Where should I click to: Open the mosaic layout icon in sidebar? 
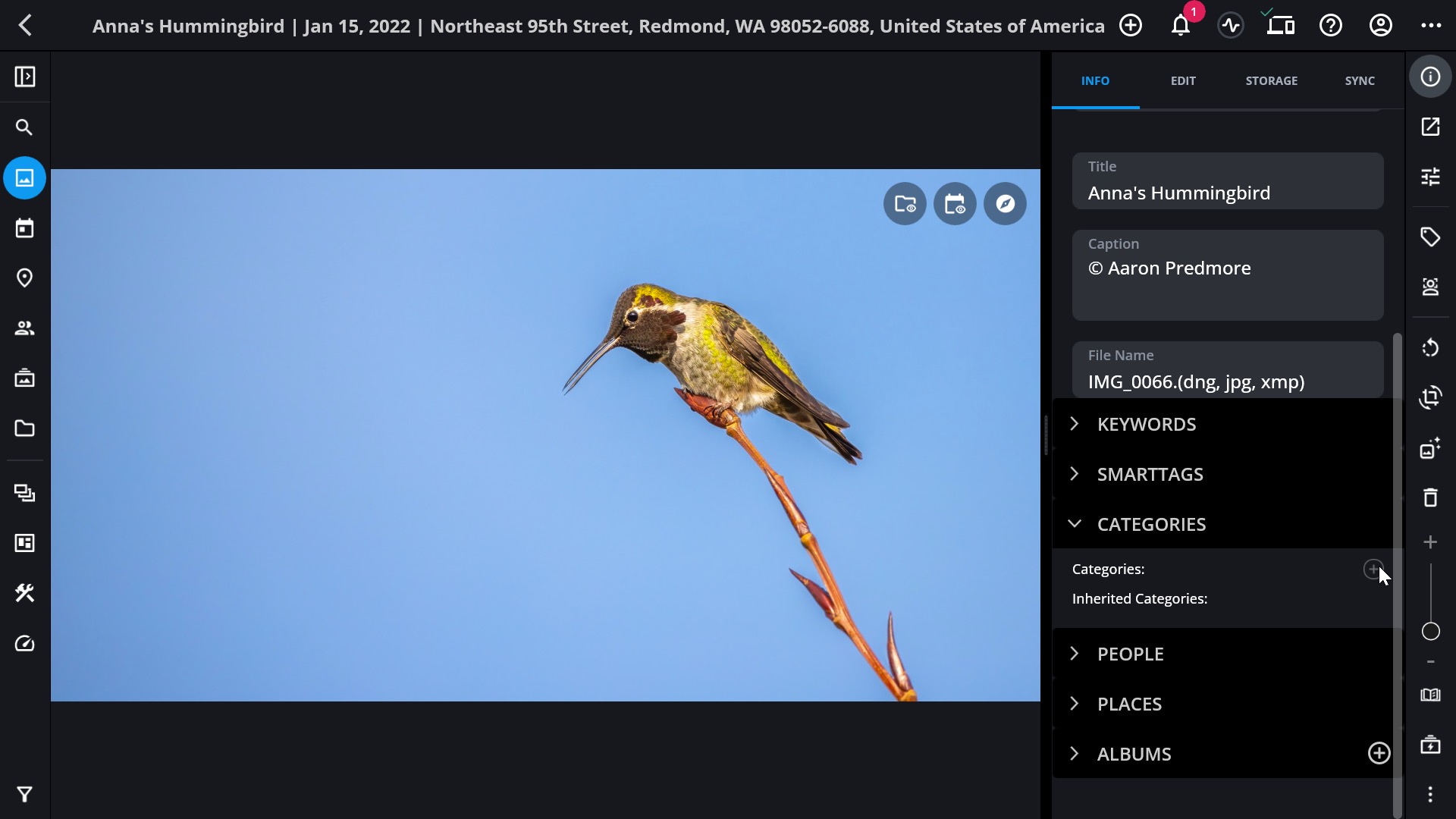pos(25,544)
